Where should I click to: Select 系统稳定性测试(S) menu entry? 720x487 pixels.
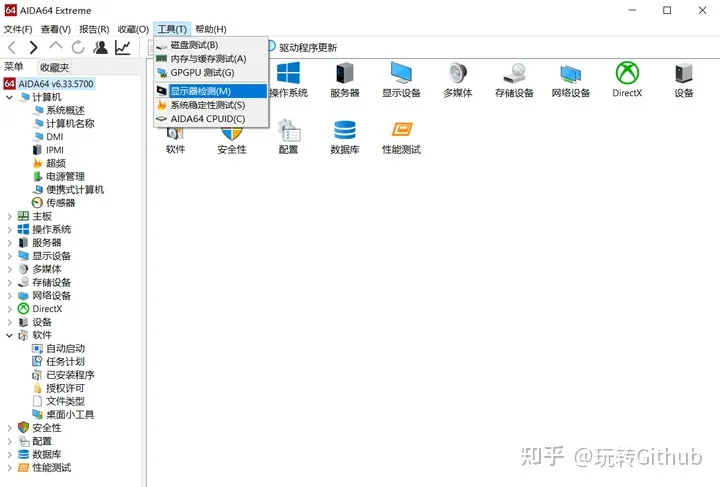click(211, 105)
